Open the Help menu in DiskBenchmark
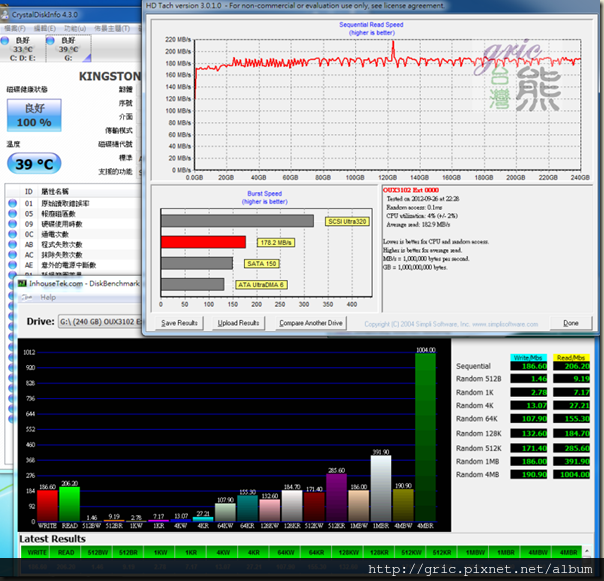This screenshot has height=581, width=604. click(x=48, y=297)
